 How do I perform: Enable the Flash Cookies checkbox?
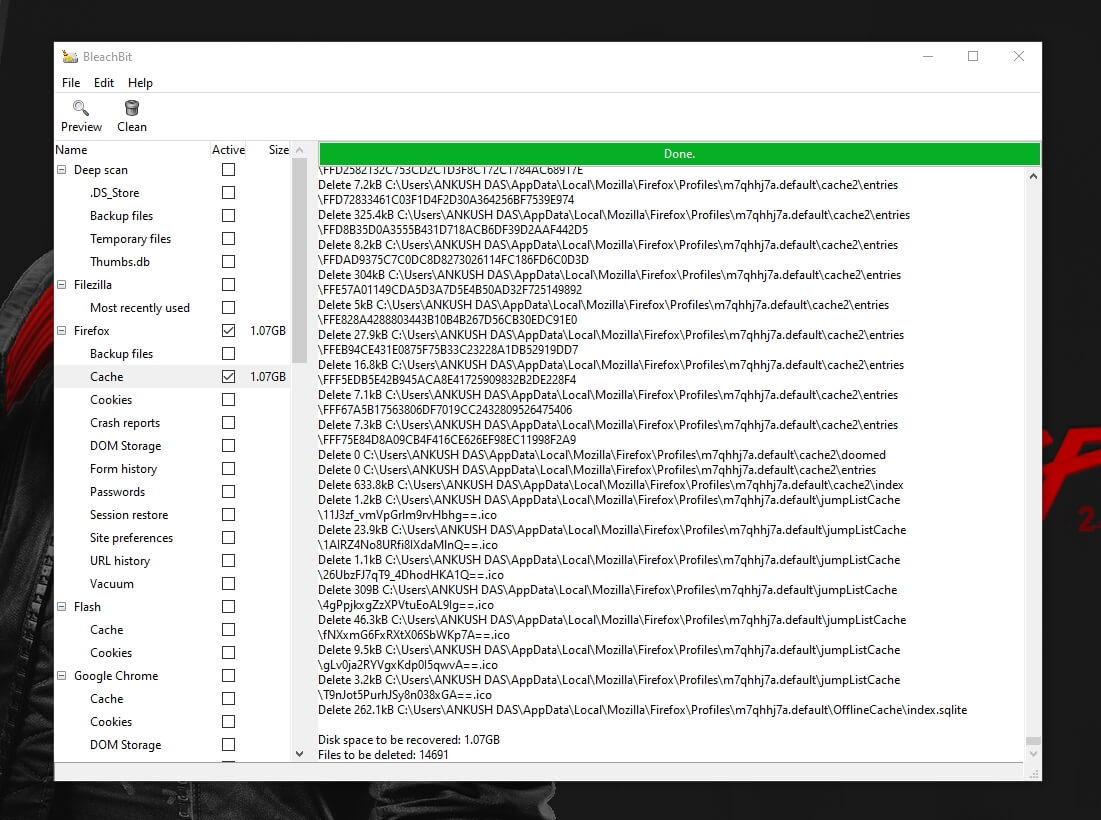click(x=228, y=653)
